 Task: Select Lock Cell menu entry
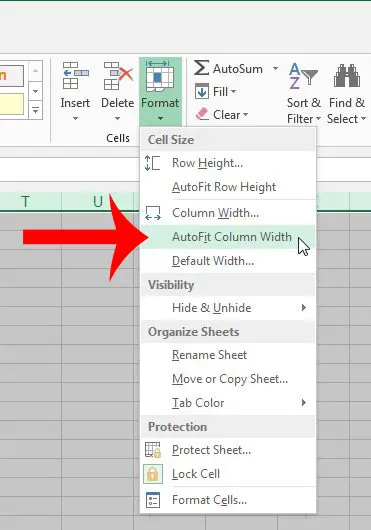click(x=228, y=474)
